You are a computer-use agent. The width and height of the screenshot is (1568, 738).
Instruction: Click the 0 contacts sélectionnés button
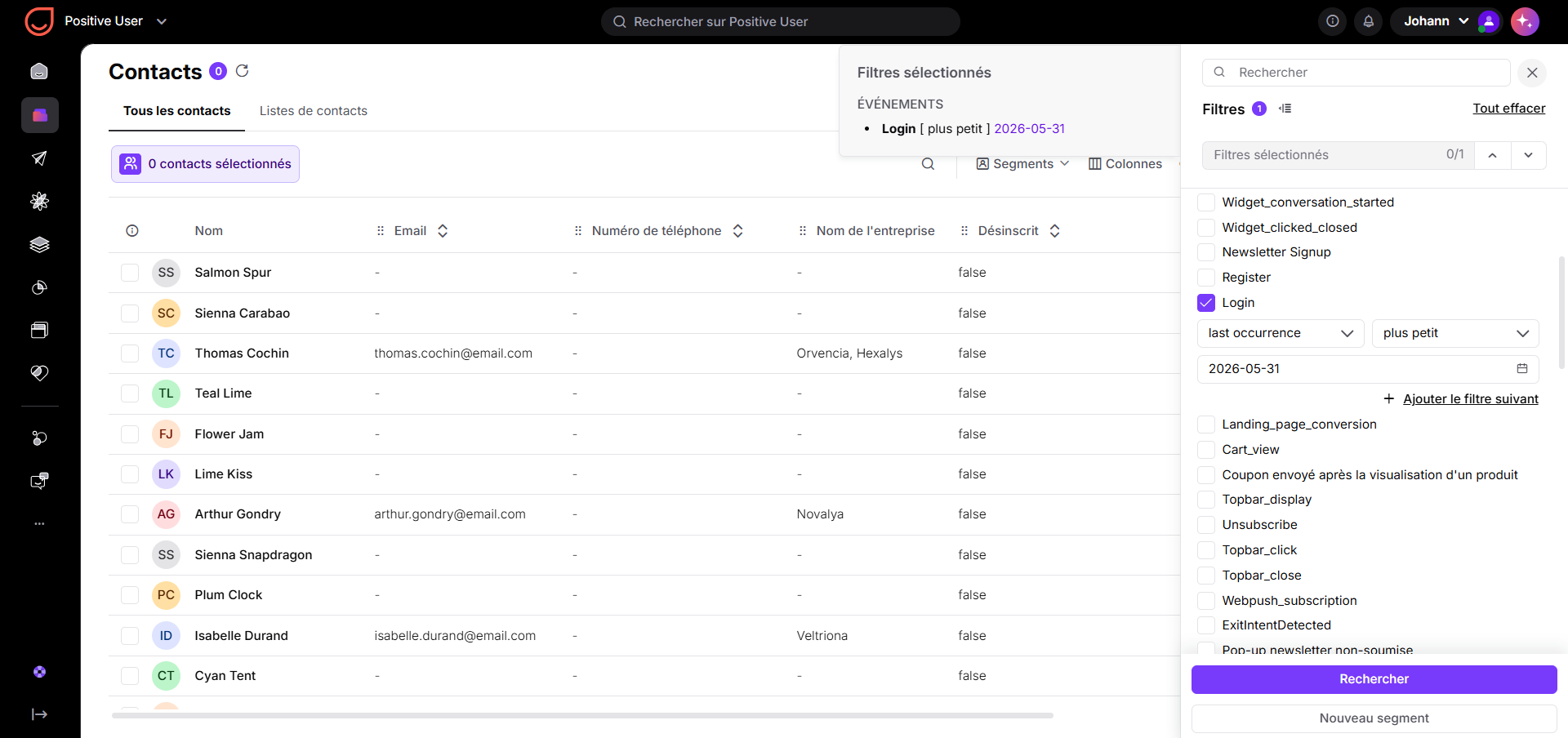coord(205,164)
